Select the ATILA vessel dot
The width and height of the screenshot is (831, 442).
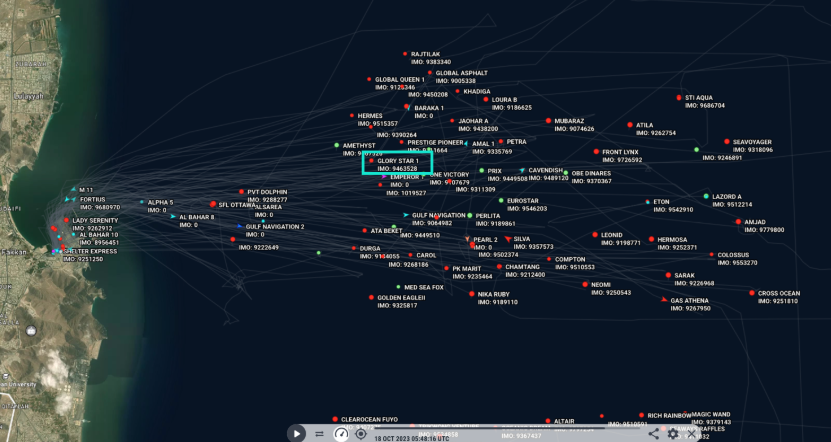pyautogui.click(x=630, y=125)
